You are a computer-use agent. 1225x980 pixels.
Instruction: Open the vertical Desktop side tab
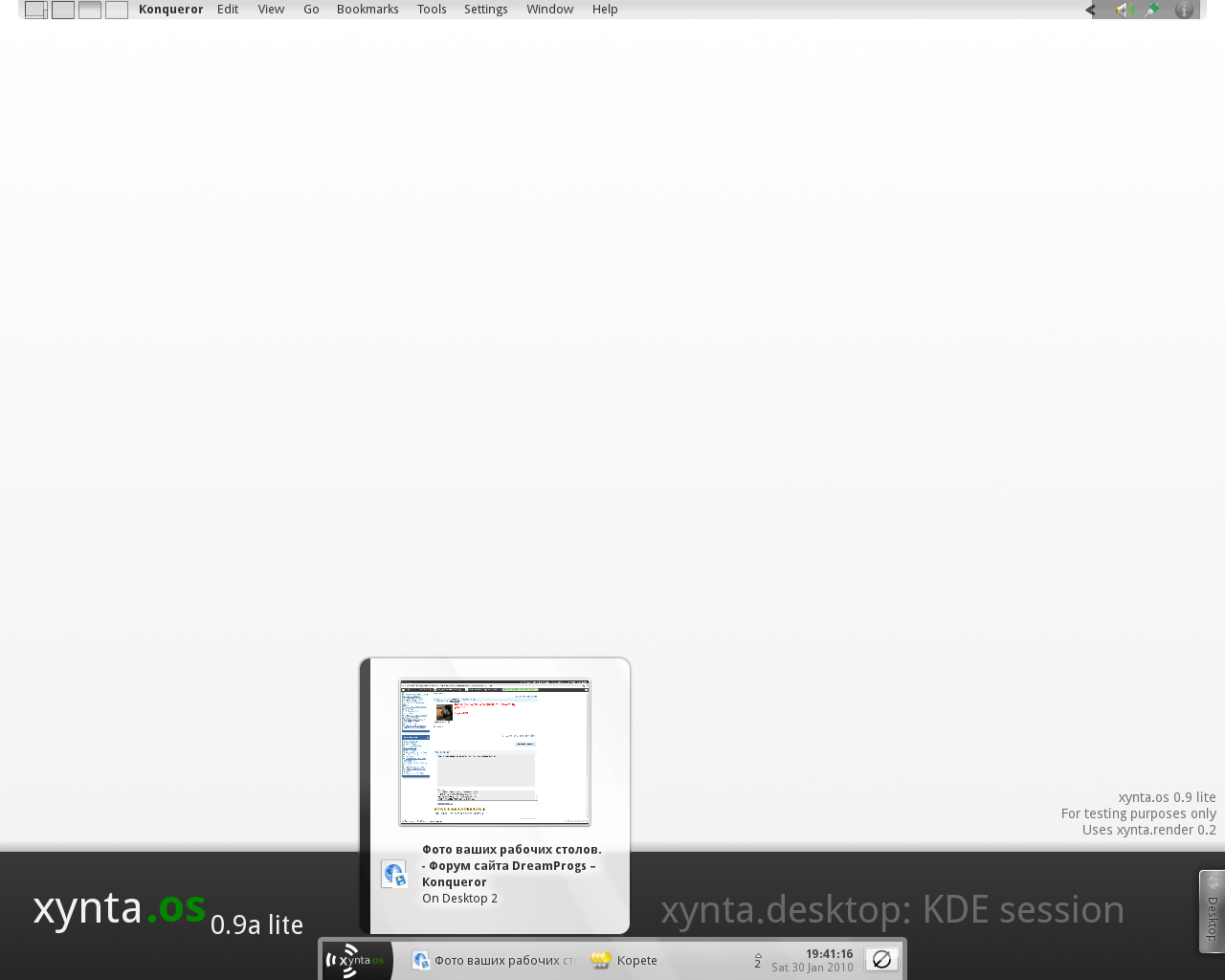click(x=1212, y=911)
